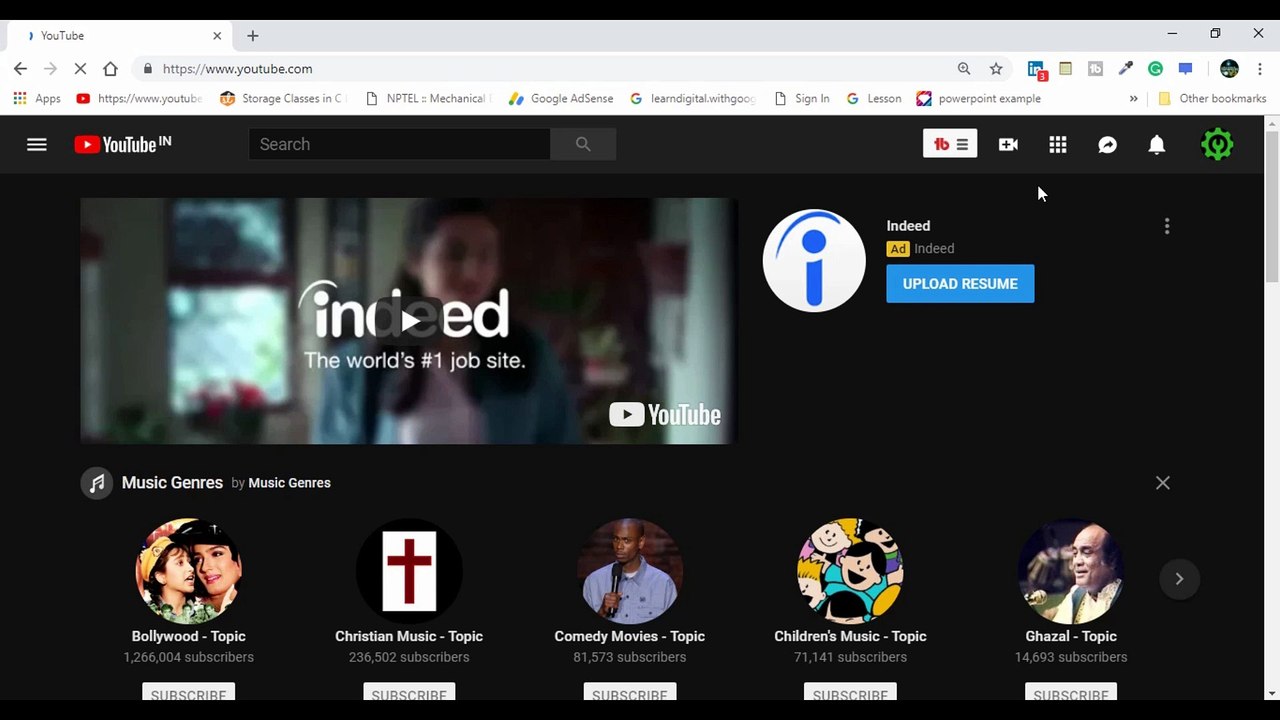Screen dimensions: 1280x720
Task: Dismiss the Music Genres section
Action: 1163,482
